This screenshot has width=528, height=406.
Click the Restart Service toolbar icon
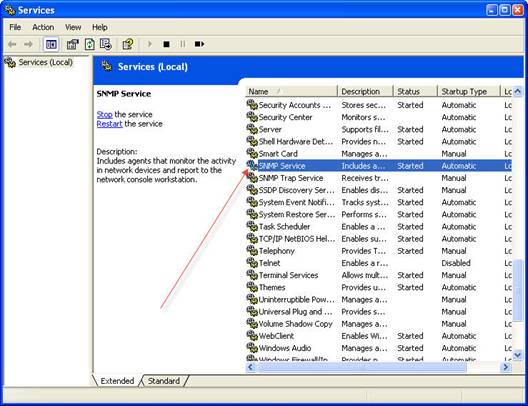[199, 44]
